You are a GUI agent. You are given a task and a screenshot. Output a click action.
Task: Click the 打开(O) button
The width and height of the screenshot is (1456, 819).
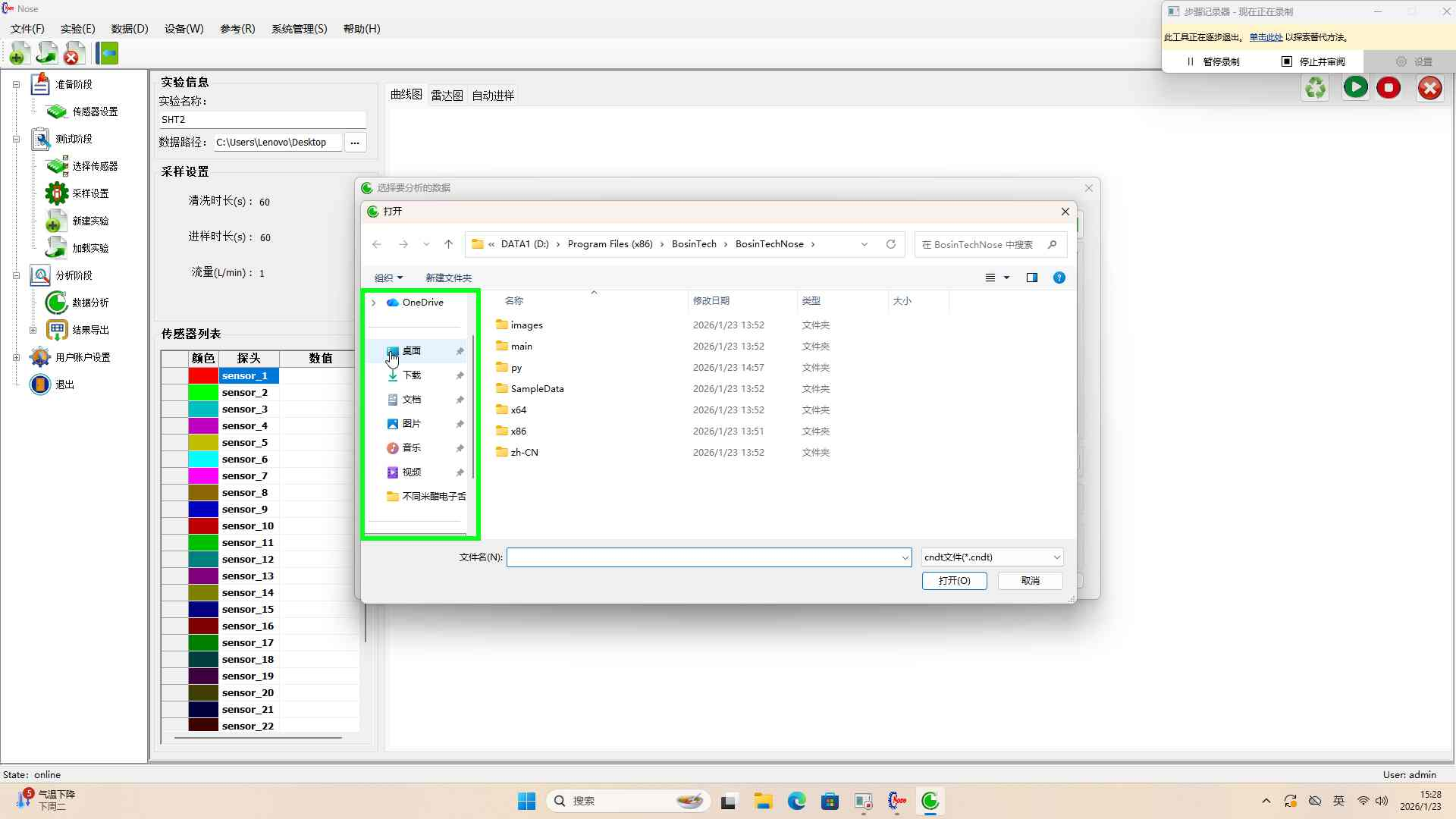pyautogui.click(x=954, y=581)
